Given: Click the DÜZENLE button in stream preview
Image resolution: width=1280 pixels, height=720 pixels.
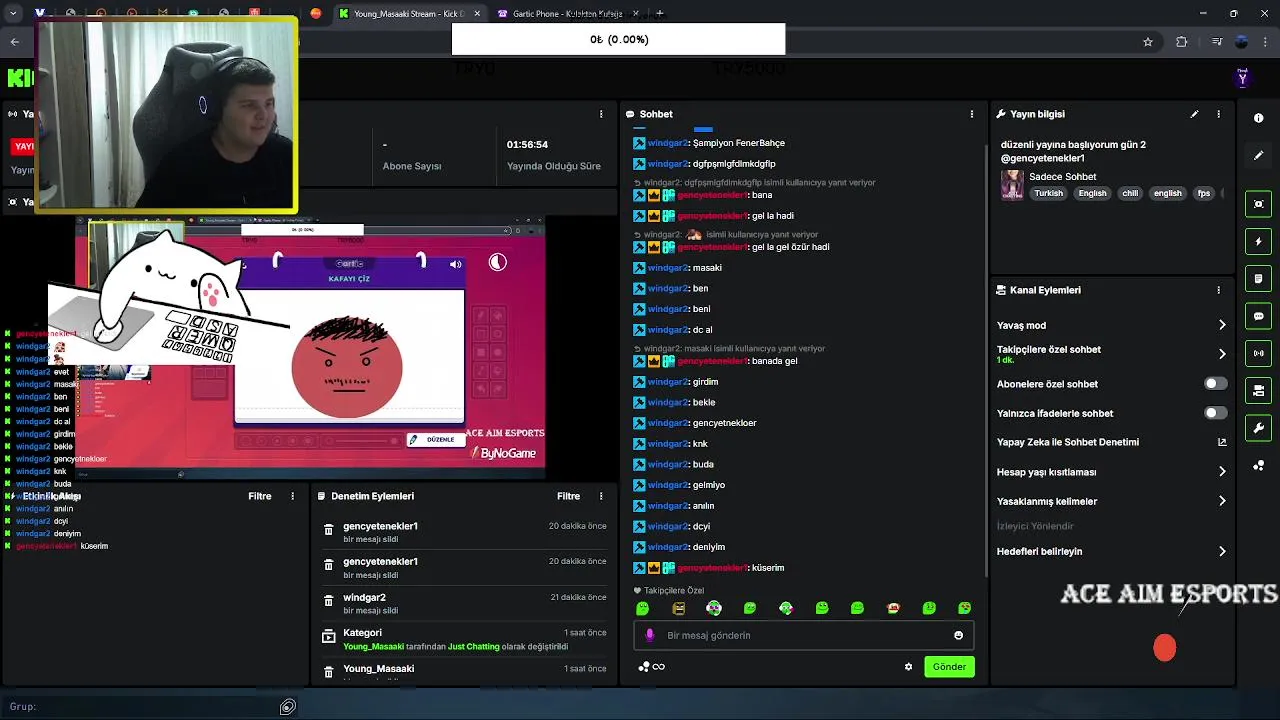Looking at the screenshot, I should pyautogui.click(x=436, y=440).
